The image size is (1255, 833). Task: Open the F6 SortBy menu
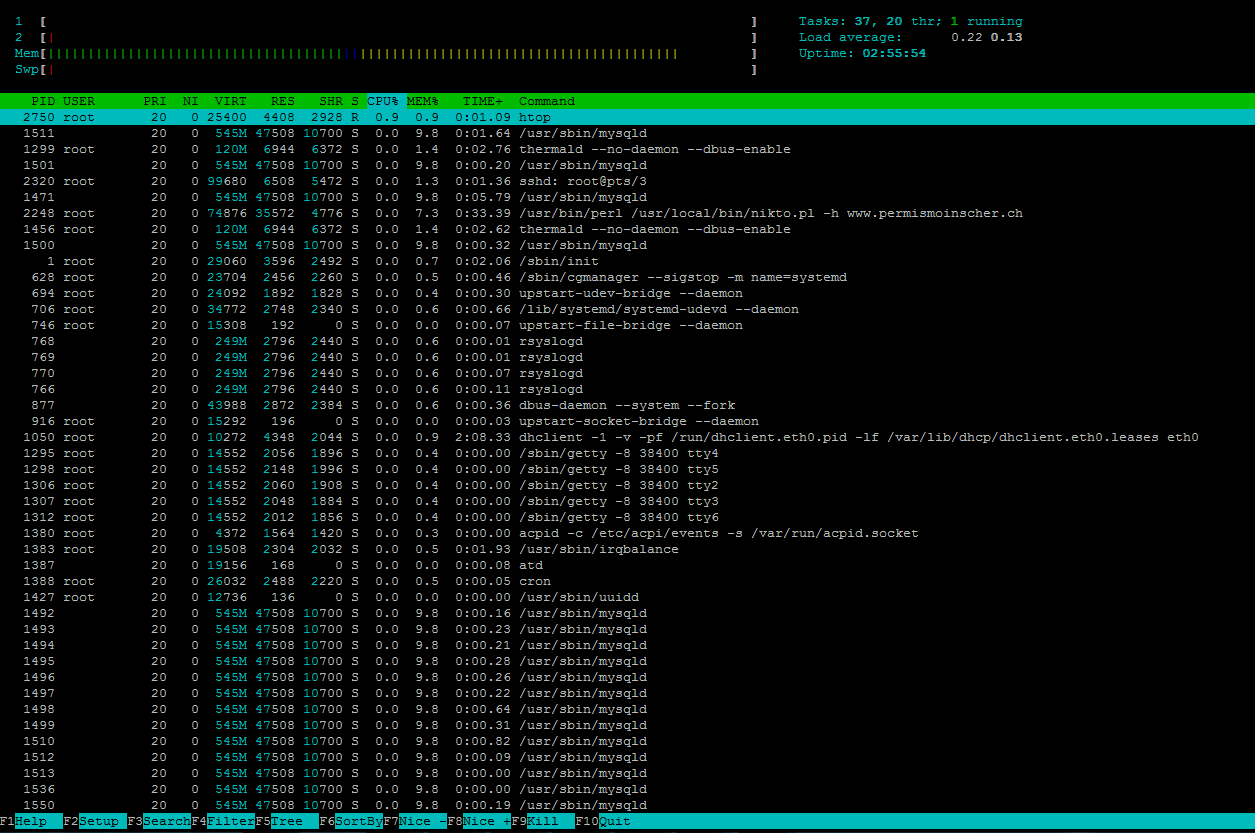pos(351,822)
